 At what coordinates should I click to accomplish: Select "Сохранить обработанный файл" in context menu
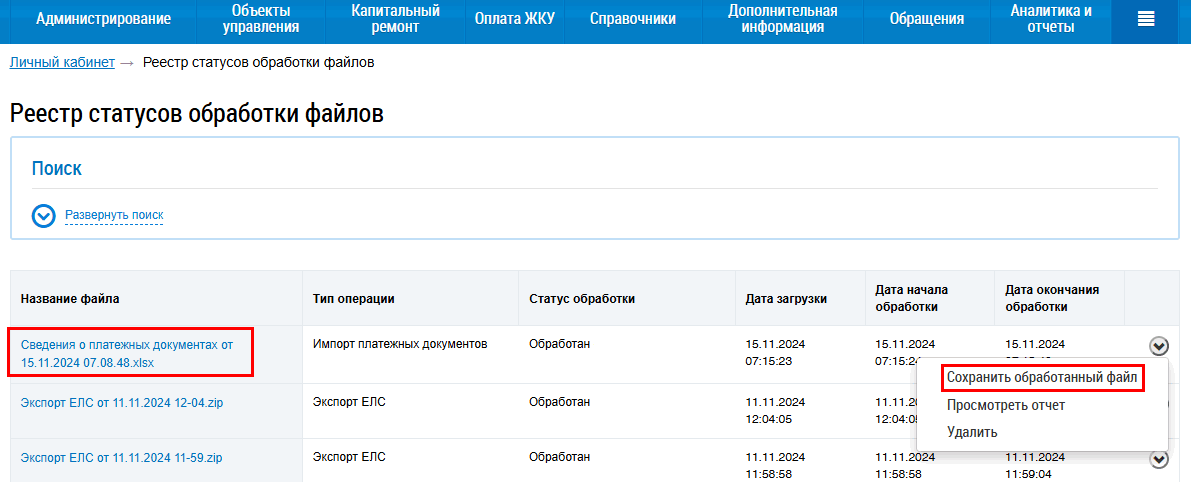[x=1044, y=378]
